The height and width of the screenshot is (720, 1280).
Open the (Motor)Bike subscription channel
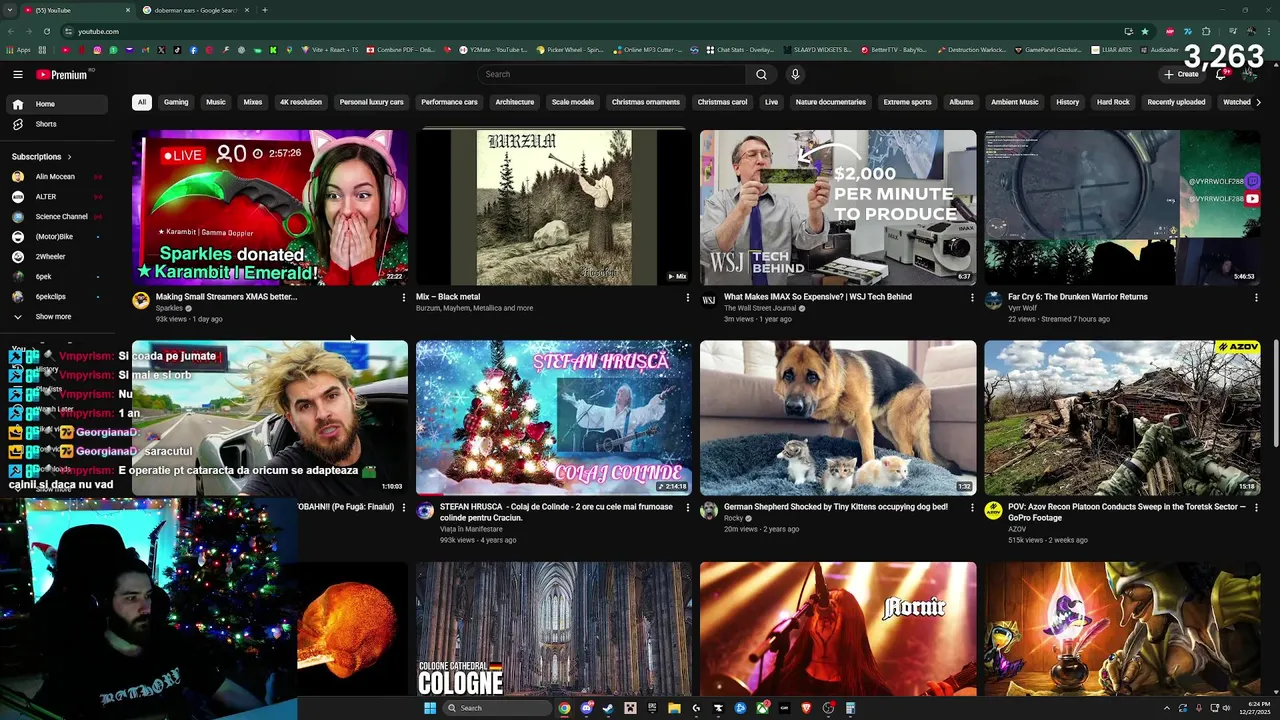(55, 236)
